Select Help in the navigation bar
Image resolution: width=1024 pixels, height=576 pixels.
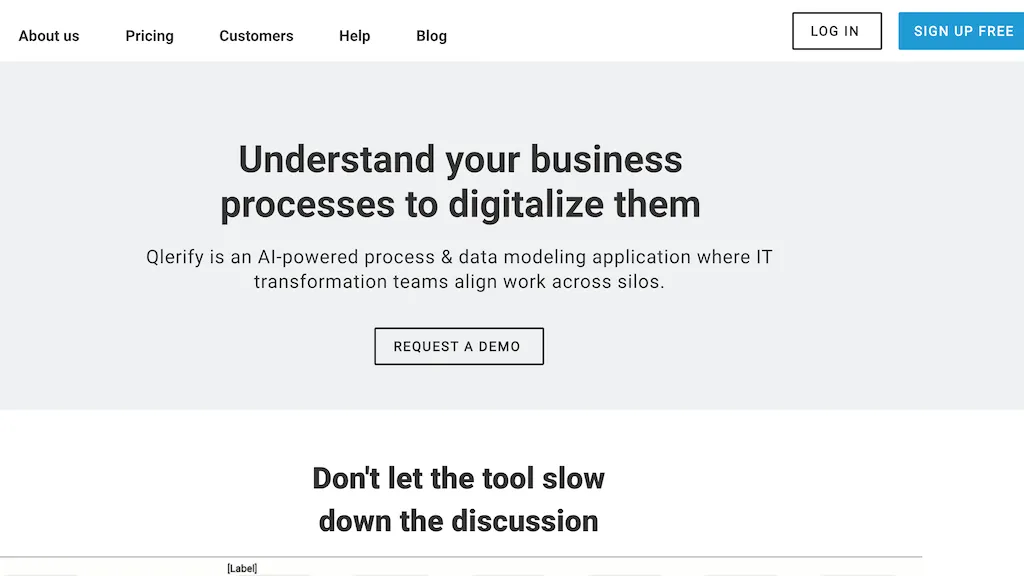(354, 36)
